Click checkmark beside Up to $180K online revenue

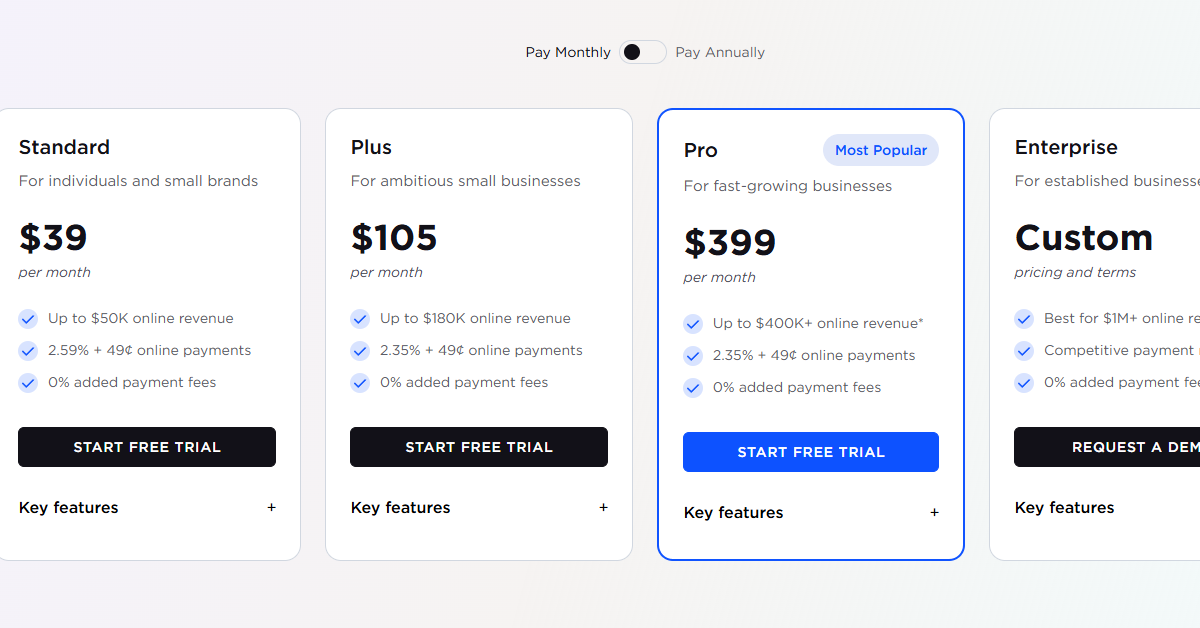360,318
